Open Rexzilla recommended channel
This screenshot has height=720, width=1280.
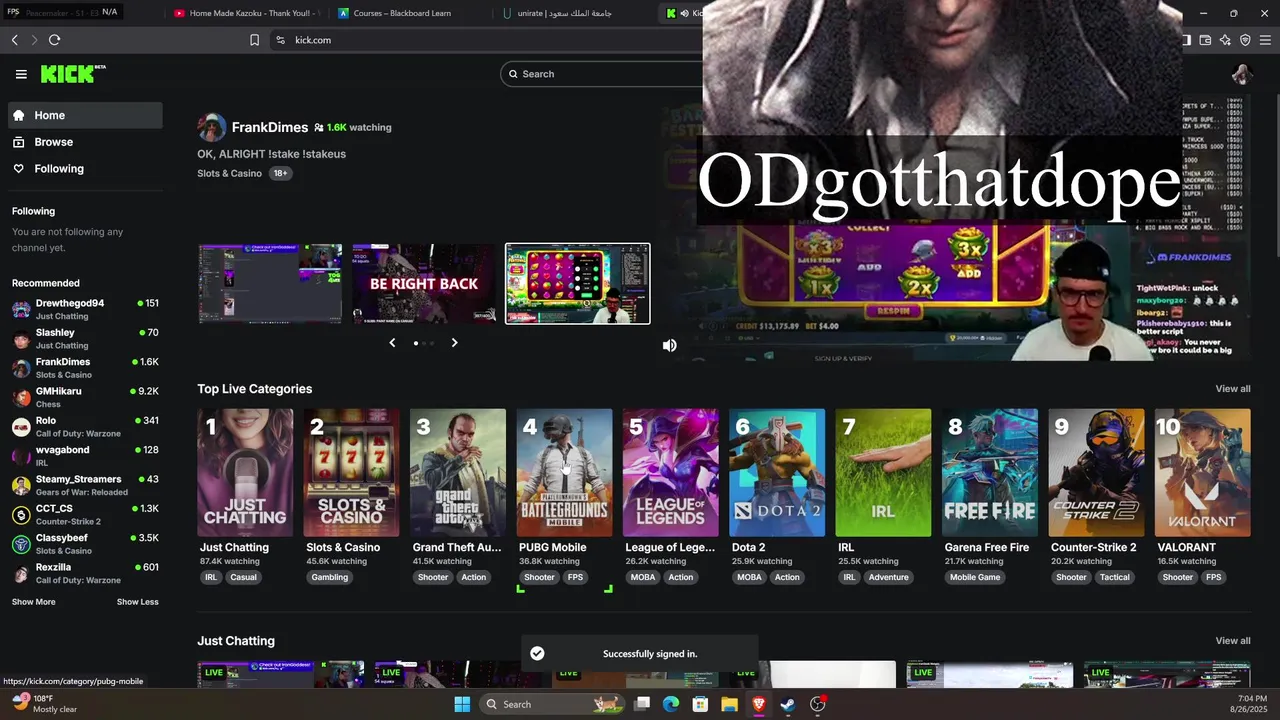tap(85, 573)
